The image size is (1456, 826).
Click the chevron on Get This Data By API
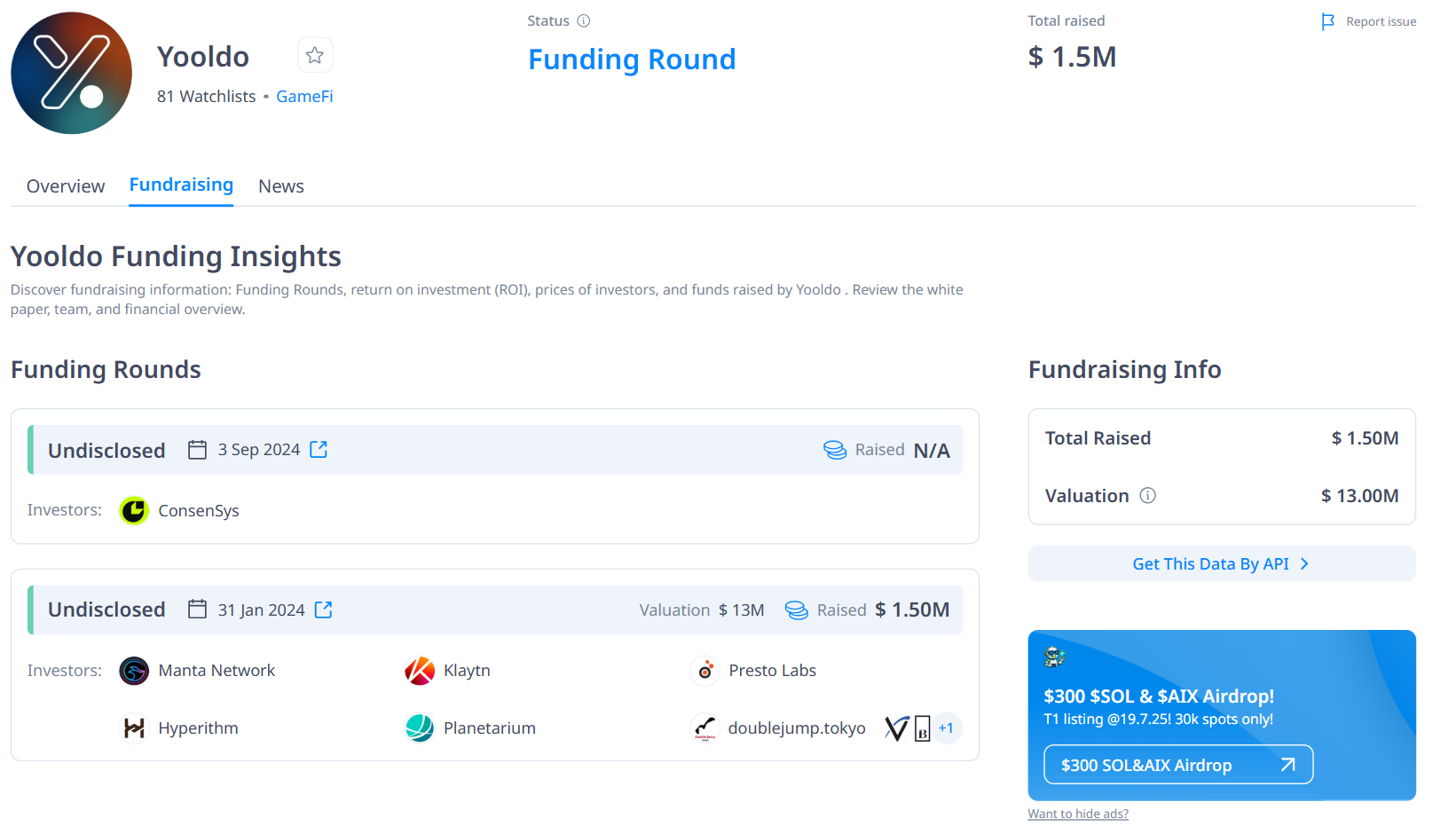[1304, 564]
